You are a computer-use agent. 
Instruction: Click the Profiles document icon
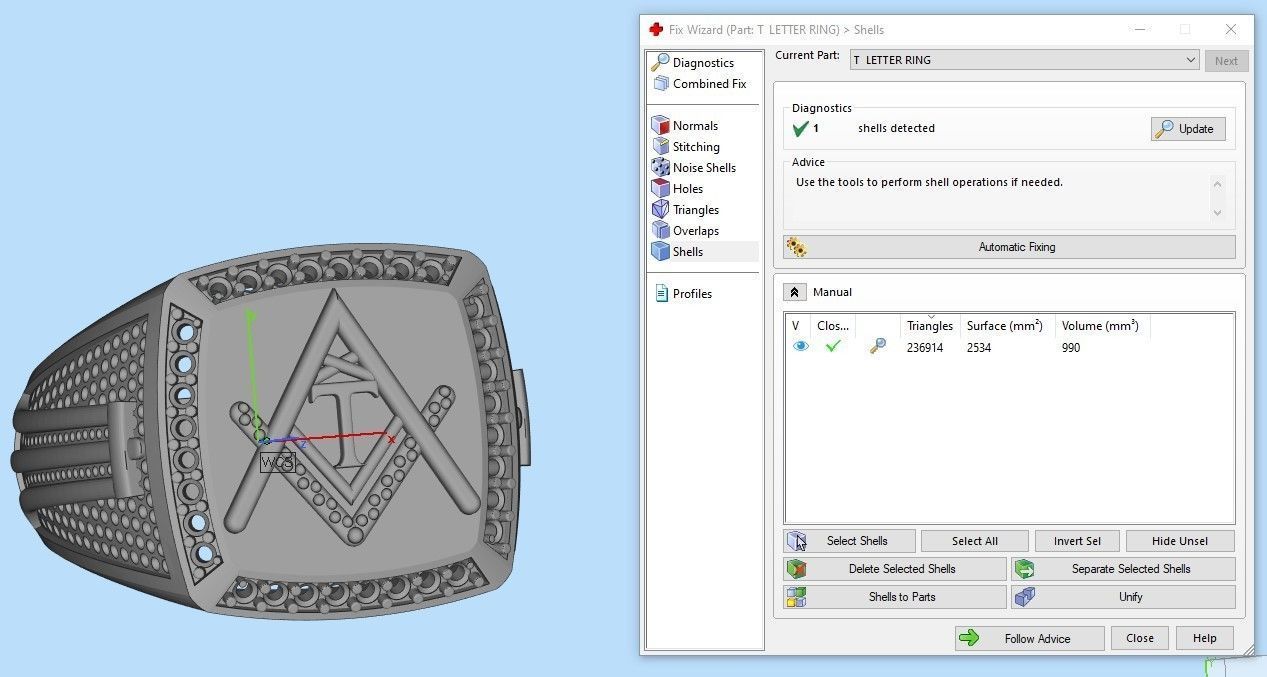(x=661, y=294)
